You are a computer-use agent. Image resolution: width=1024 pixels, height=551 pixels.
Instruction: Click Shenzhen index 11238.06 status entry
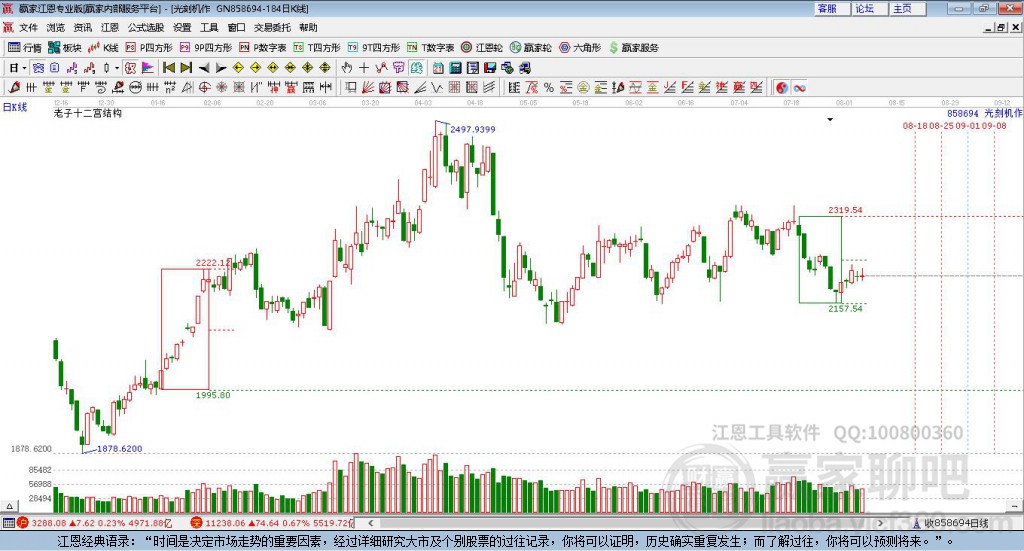[272, 523]
